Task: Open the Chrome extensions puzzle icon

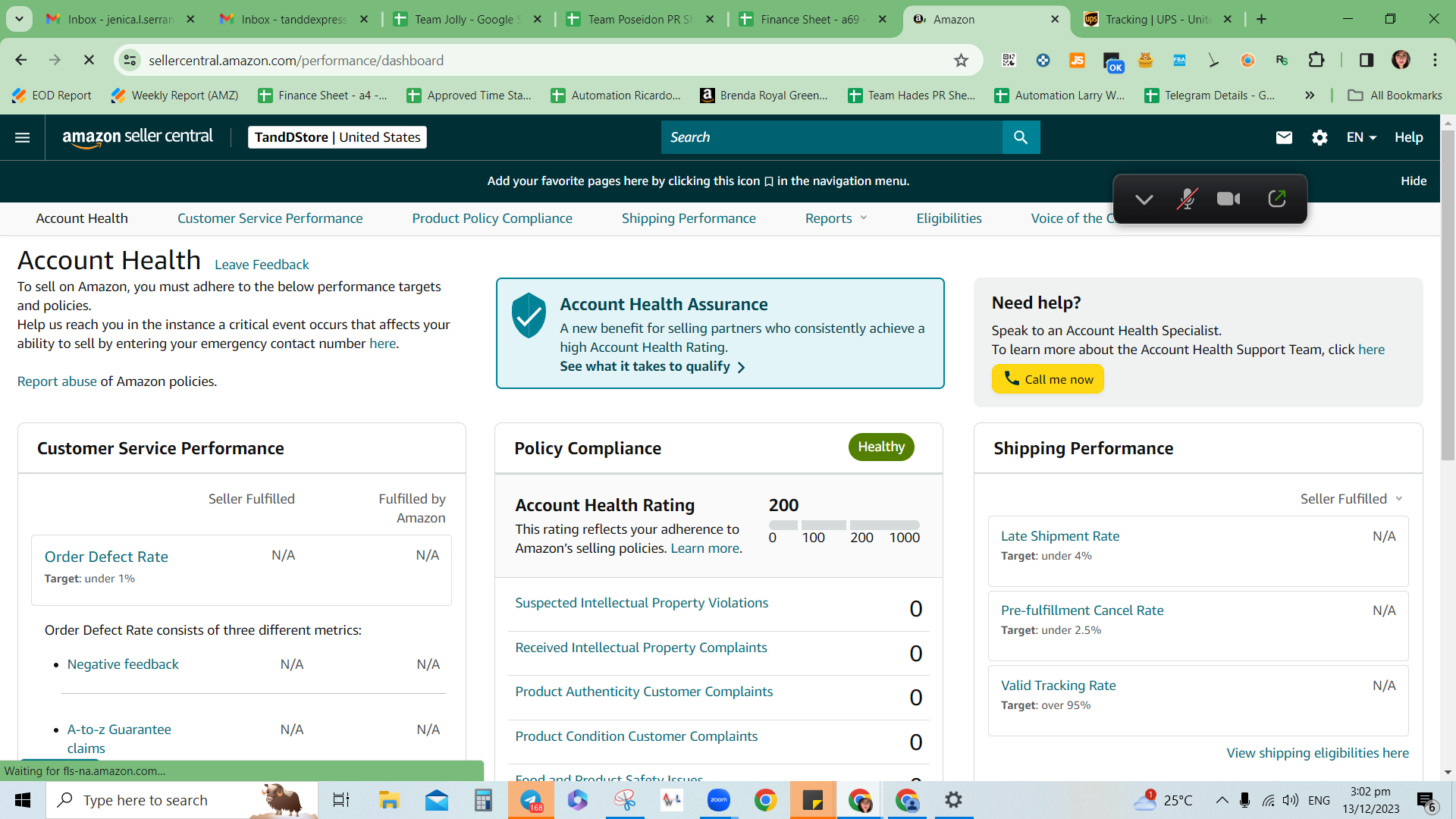Action: (1316, 60)
